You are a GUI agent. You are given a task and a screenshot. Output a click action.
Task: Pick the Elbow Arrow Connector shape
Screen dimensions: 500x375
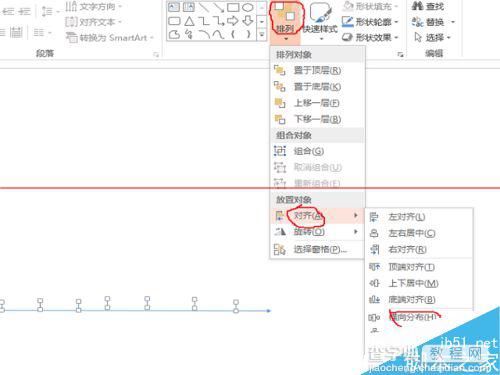point(219,21)
